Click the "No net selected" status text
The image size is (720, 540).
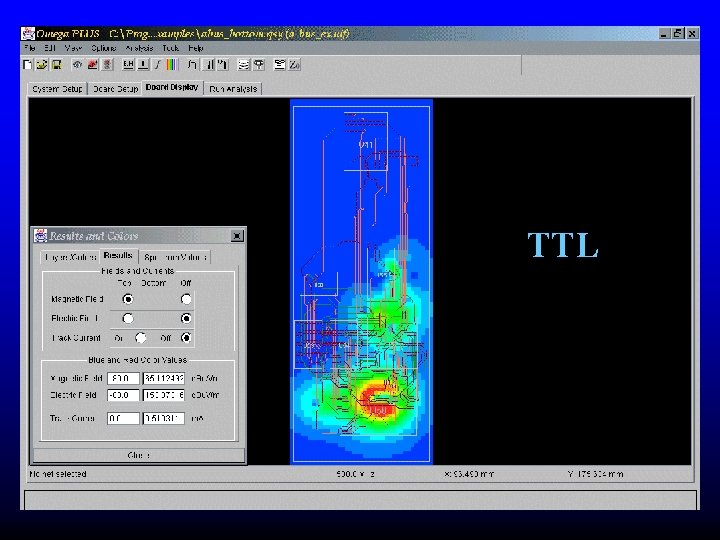(58, 474)
